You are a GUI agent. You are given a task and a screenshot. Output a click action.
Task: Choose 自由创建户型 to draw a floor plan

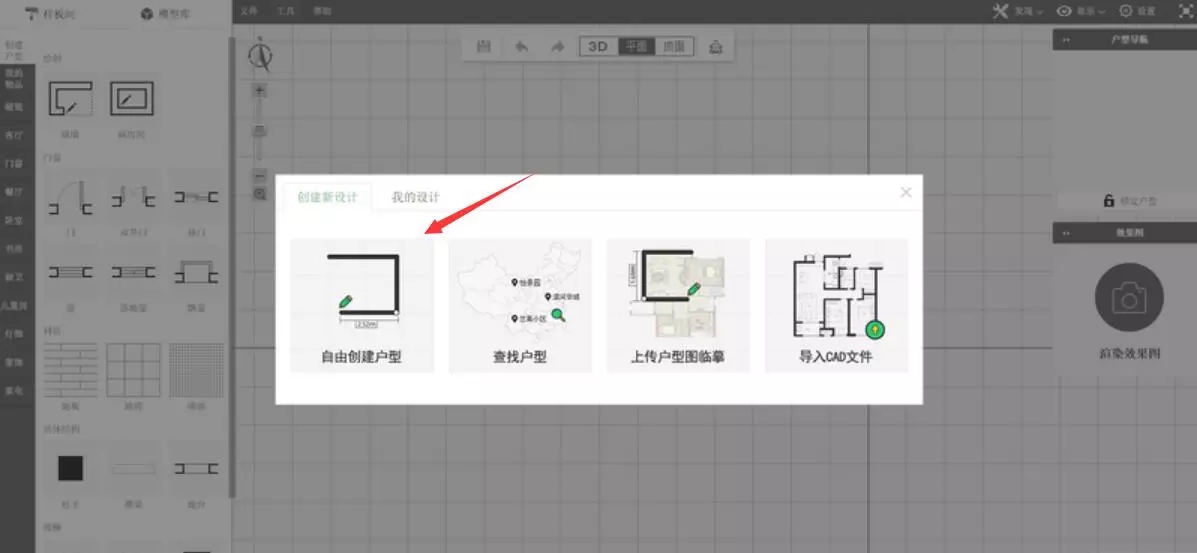click(361, 305)
